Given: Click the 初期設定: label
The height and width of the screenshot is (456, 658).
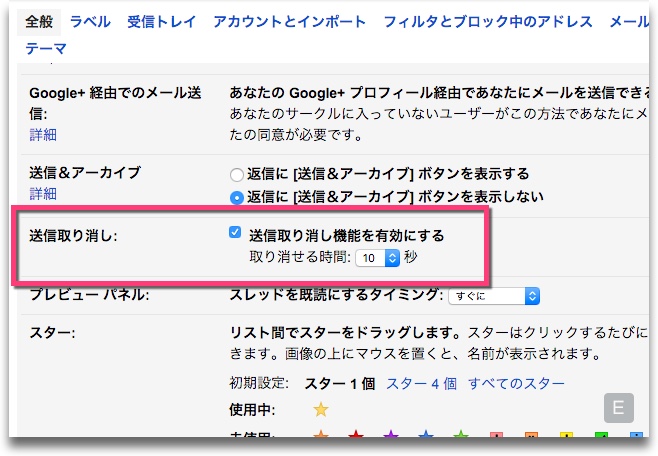Looking at the screenshot, I should pos(259,383).
